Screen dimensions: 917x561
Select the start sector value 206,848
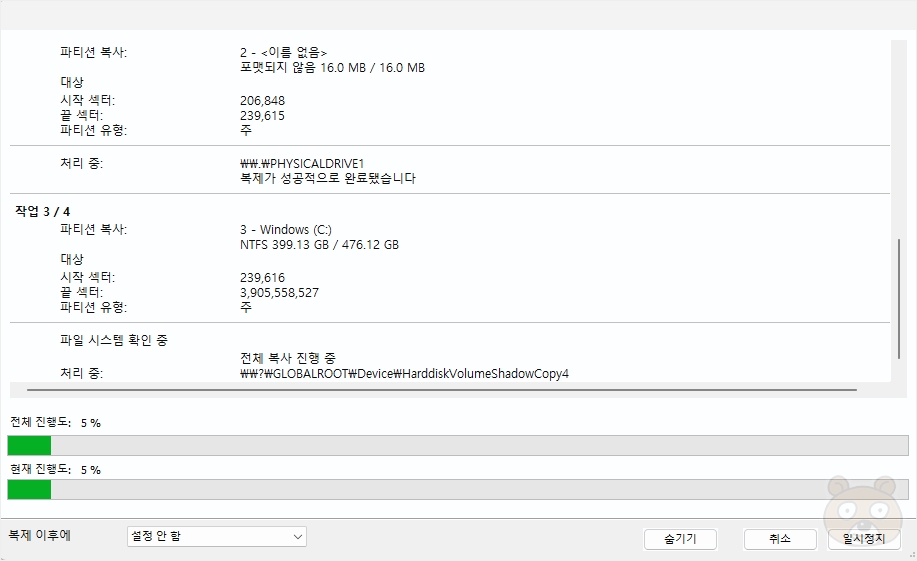[262, 101]
